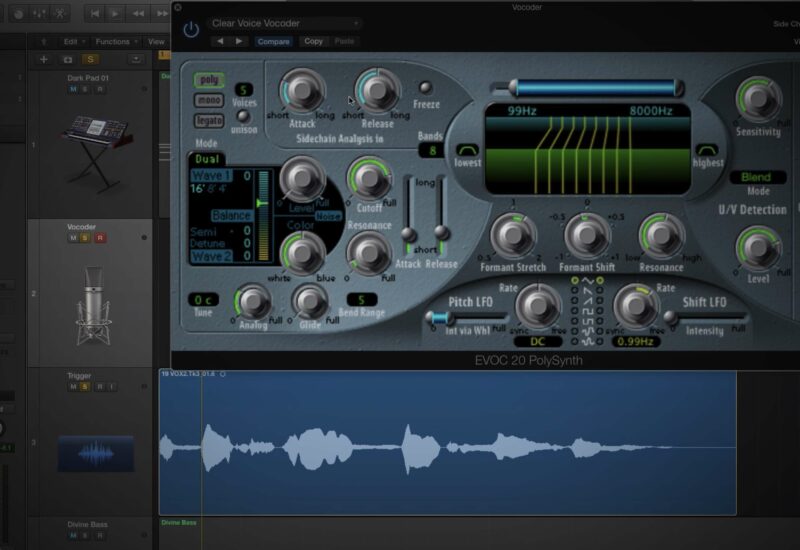Open the Clear Voice Vocoder preset menu
The image size is (800, 550).
click(x=285, y=23)
